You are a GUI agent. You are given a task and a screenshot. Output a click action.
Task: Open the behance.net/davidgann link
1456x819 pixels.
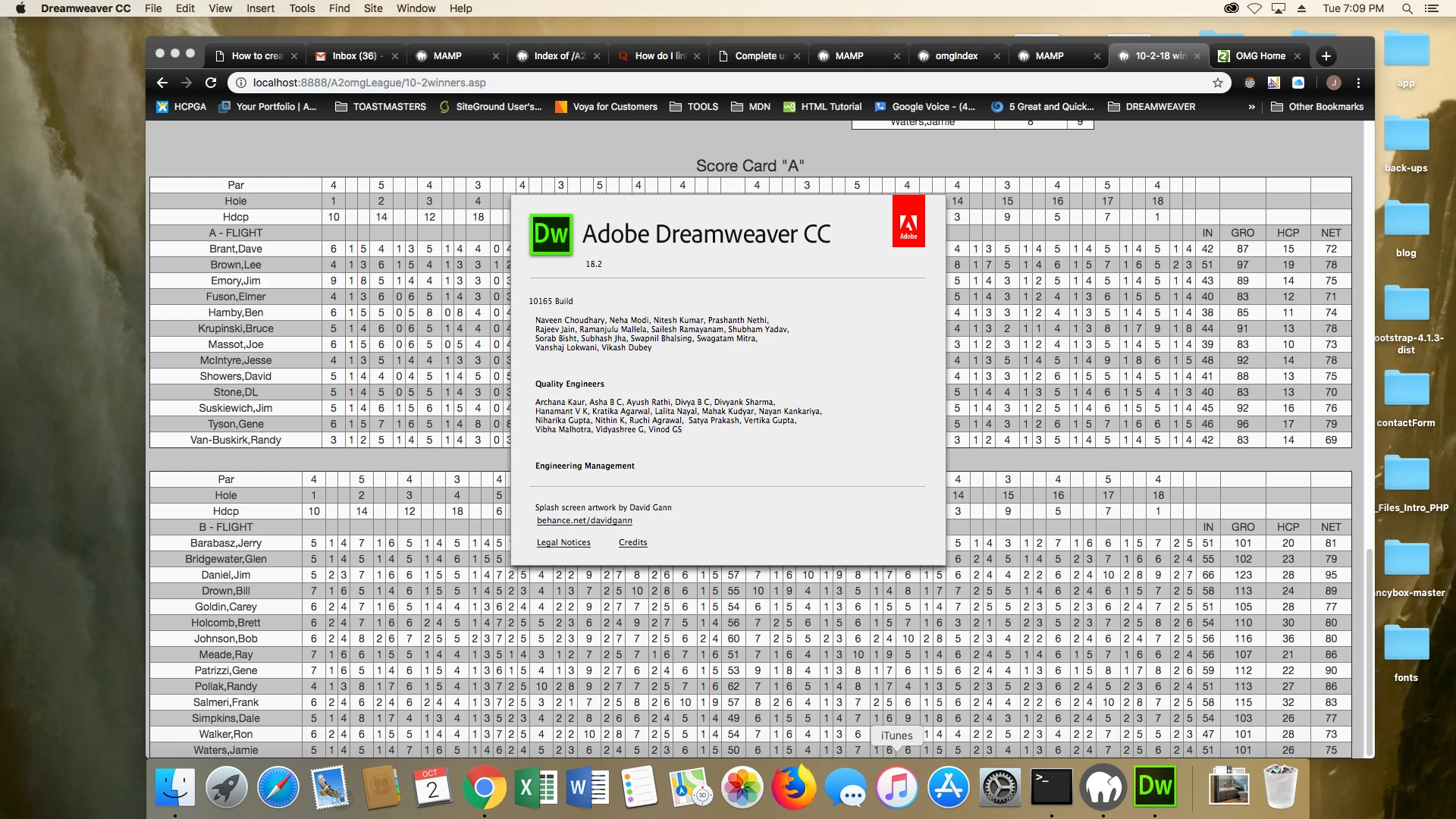tap(584, 520)
